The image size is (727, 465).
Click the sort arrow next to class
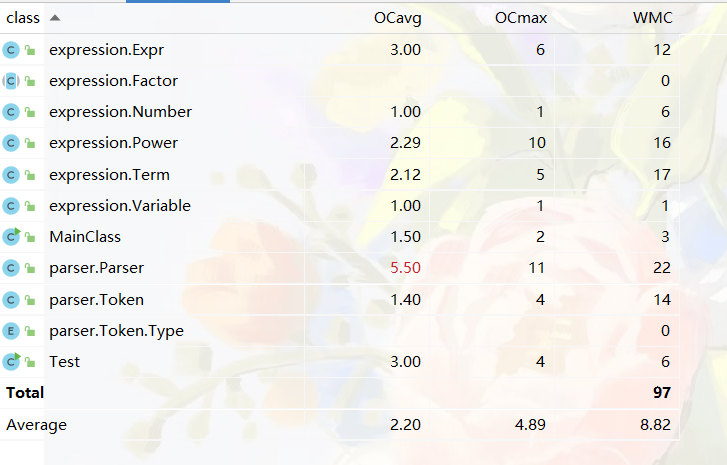click(54, 18)
